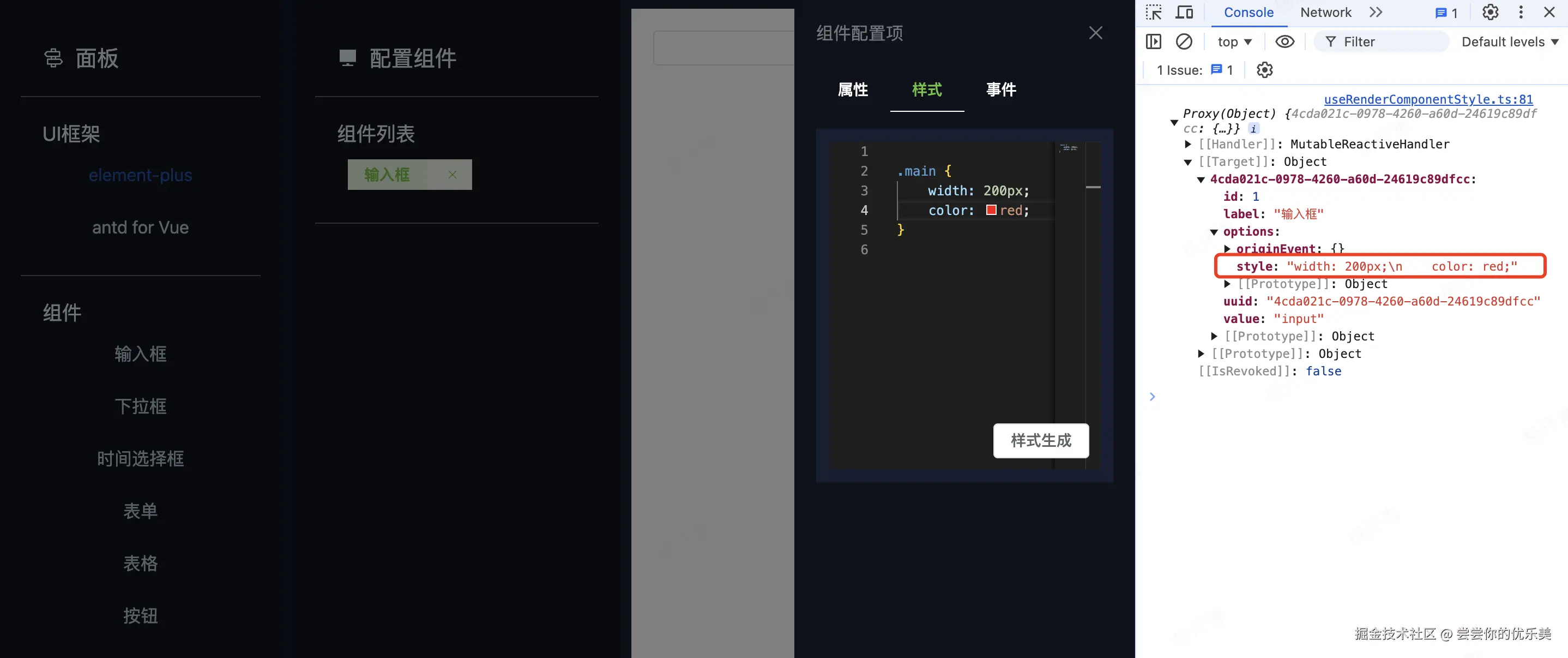Toggle the device emulation toolbar
This screenshot has width=1568, height=658.
point(1184,12)
